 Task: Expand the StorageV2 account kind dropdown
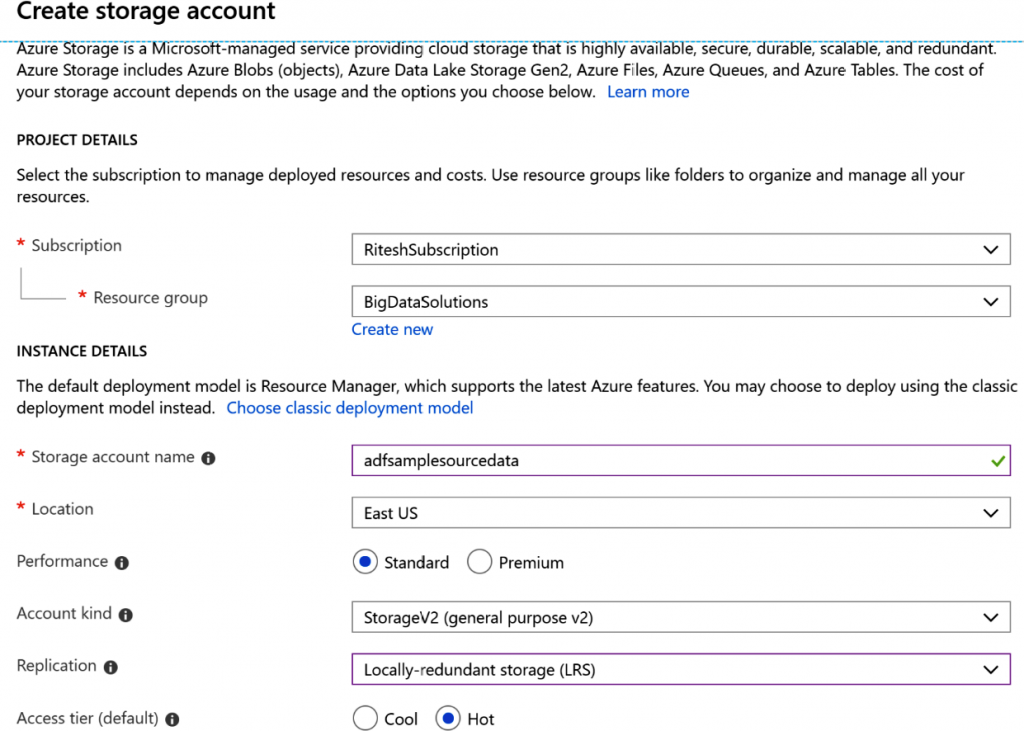[680, 618]
